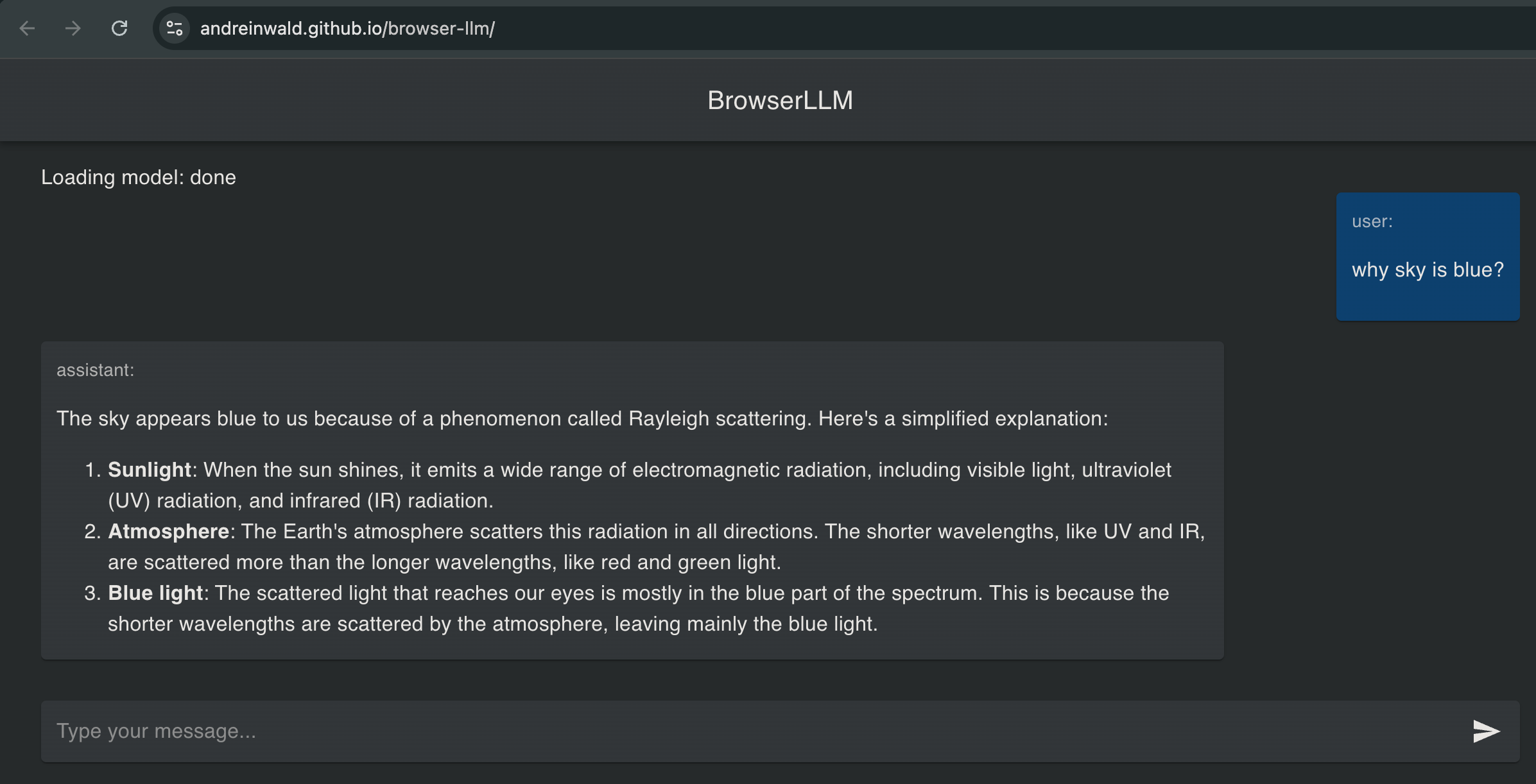Click the assistant response bubble
The height and width of the screenshot is (784, 1536).
tap(632, 500)
